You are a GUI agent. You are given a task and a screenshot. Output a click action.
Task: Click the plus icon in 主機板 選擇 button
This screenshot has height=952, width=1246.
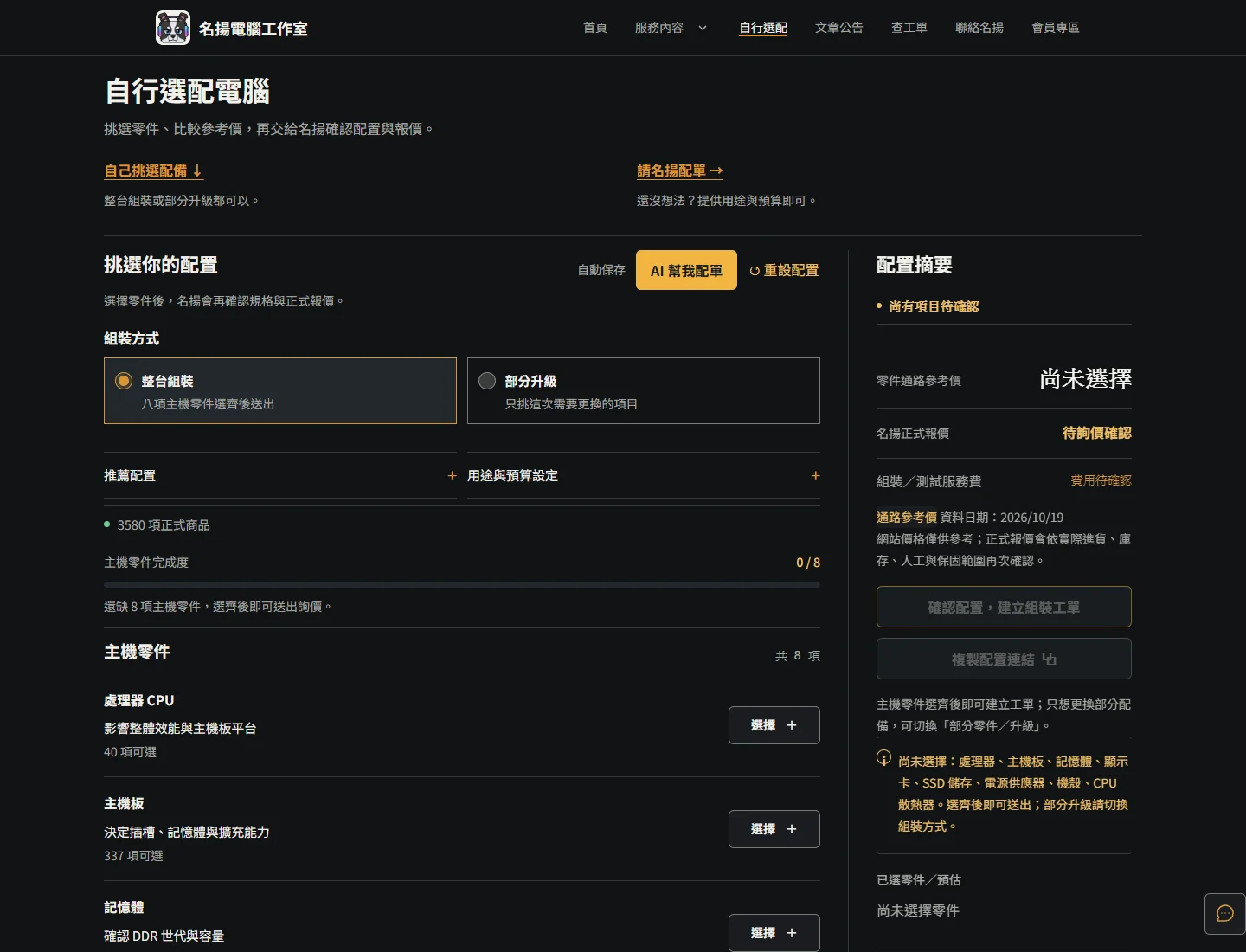(792, 829)
